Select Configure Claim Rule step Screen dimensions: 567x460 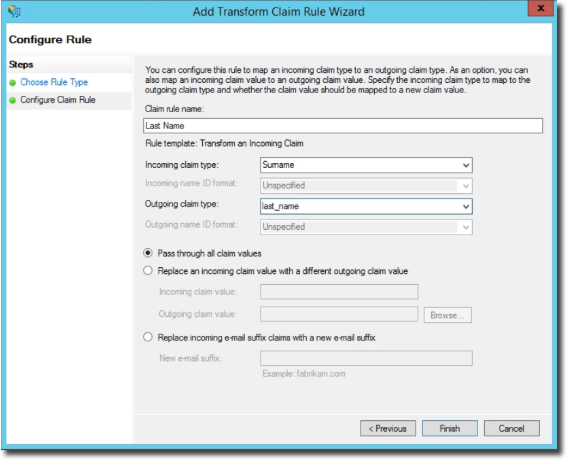tap(58, 100)
